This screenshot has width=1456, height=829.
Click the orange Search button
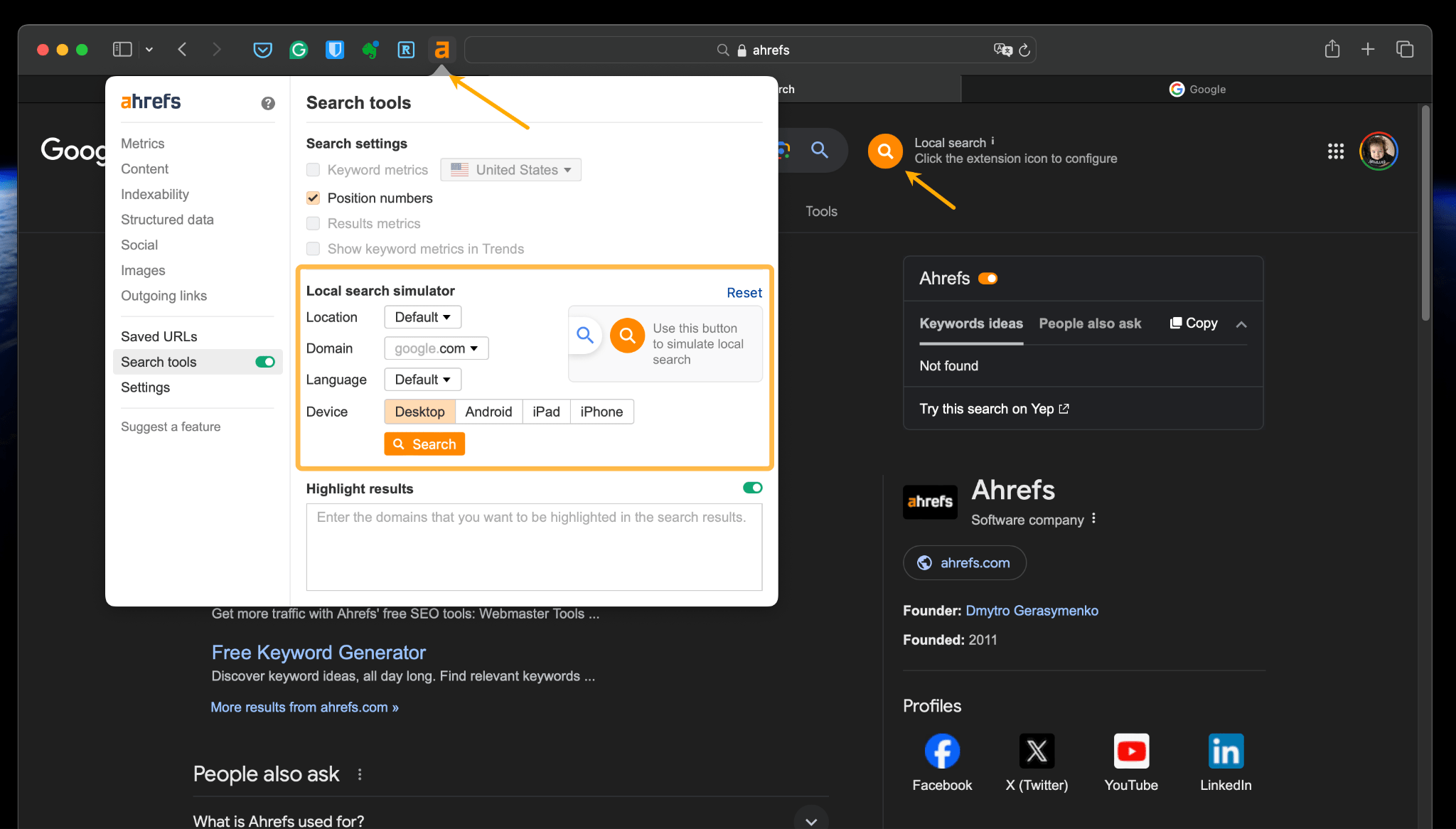coord(424,444)
